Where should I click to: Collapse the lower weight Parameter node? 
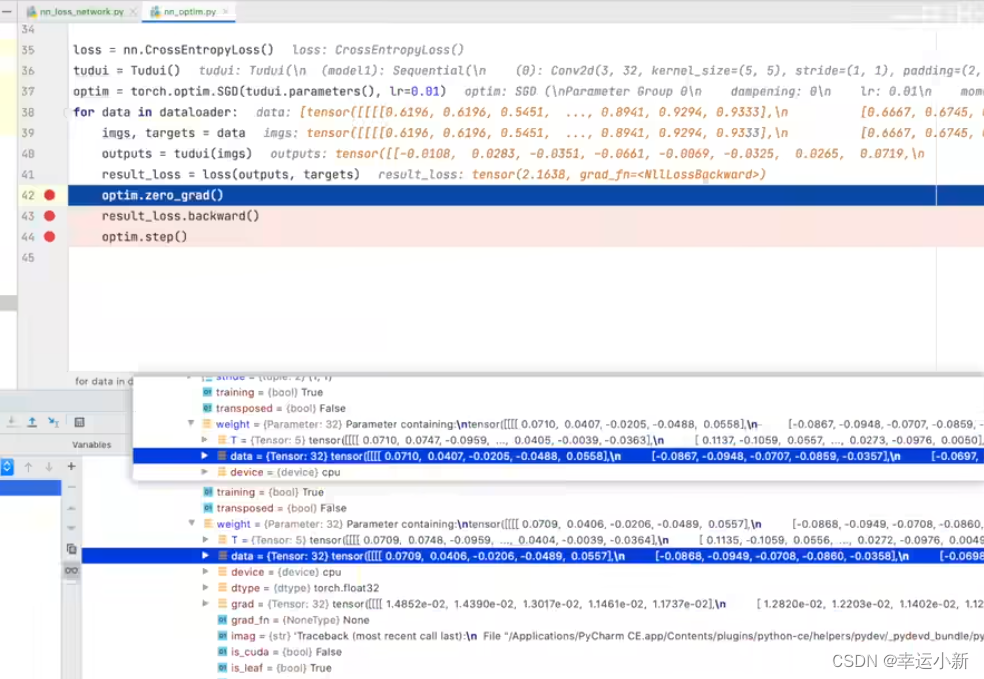pos(191,523)
